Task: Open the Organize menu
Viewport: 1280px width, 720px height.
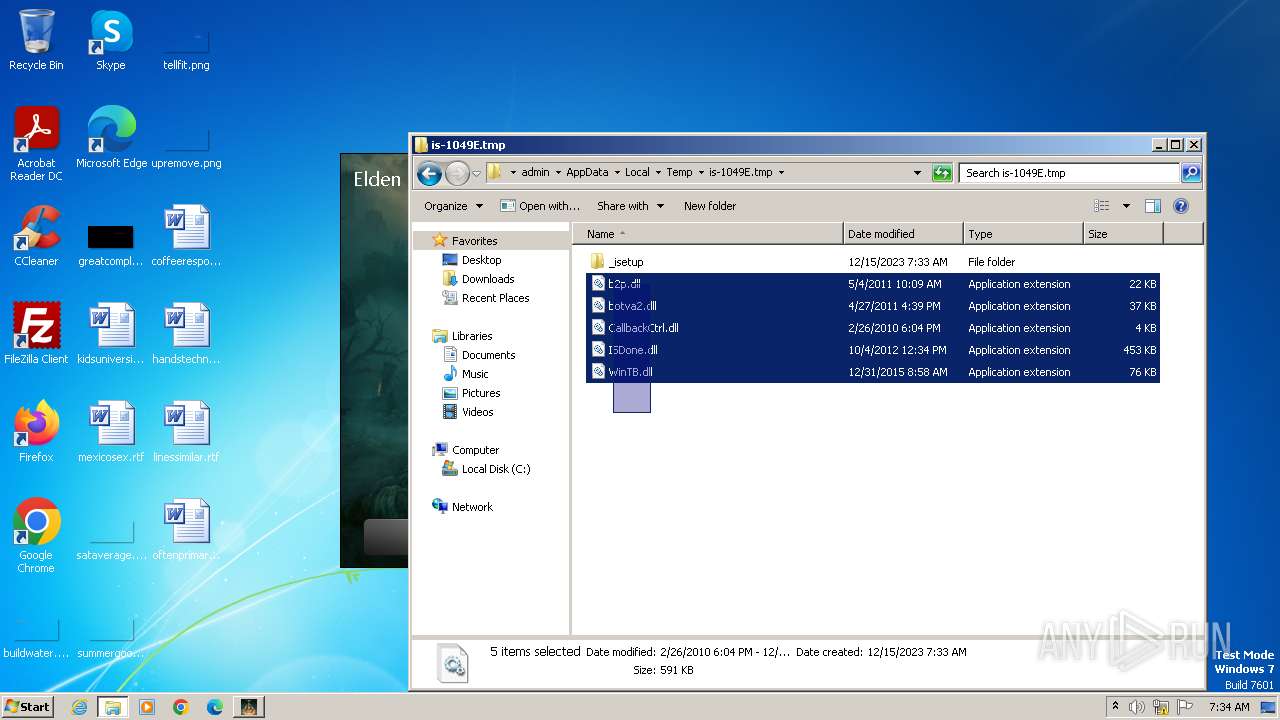Action: pyautogui.click(x=453, y=206)
